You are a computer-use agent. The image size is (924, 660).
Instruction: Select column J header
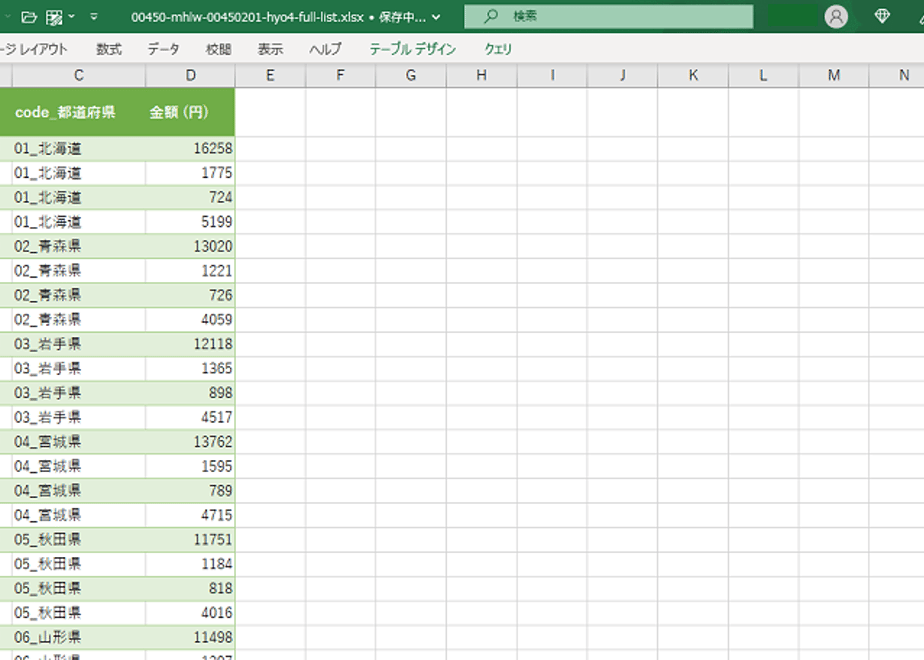[622, 75]
